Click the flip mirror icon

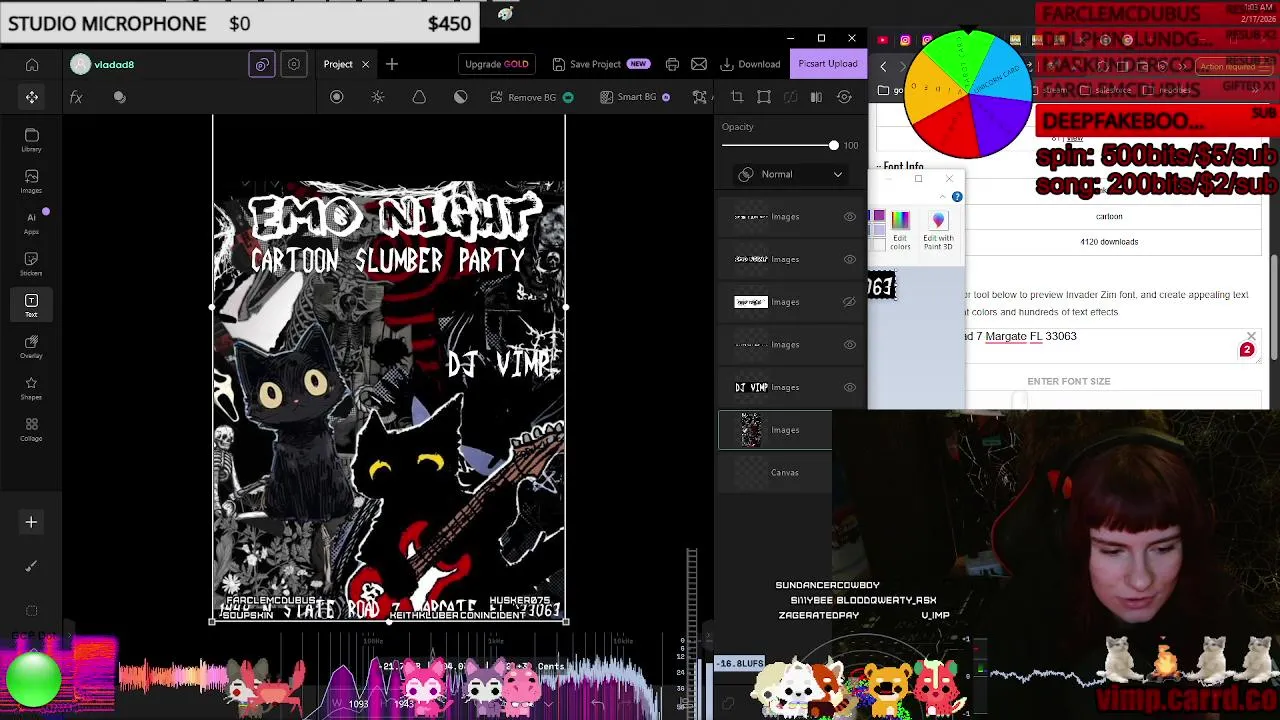816,97
